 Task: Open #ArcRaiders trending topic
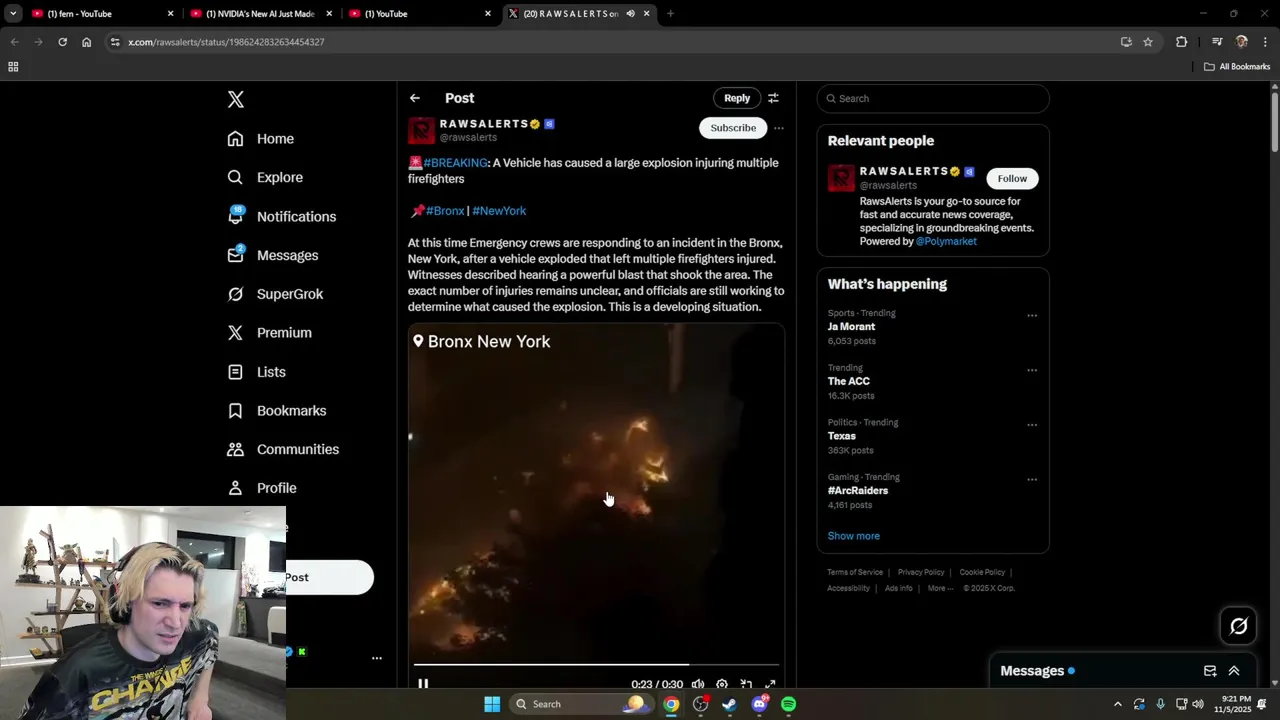[x=857, y=491]
